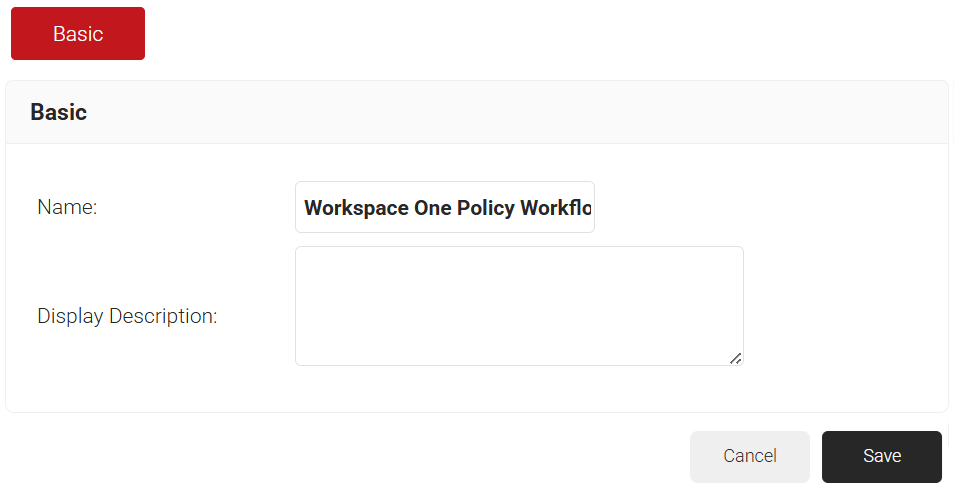
Task: Focus the Name input containing Workspace One Policy
Action: (445, 208)
